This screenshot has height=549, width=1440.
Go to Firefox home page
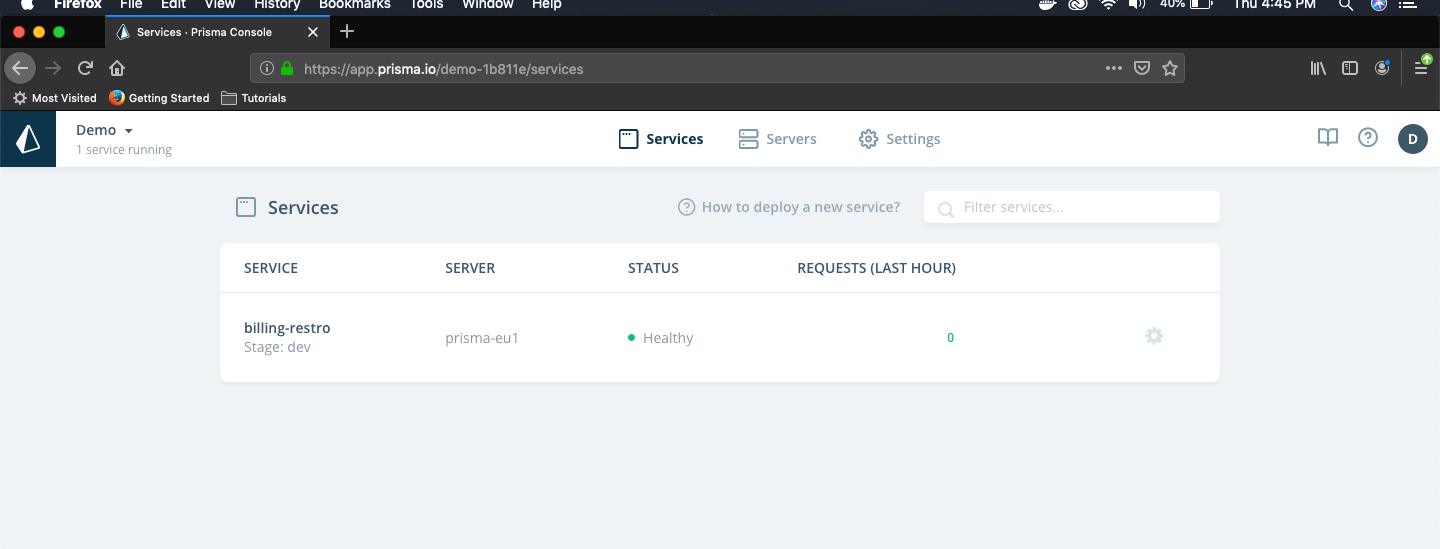(117, 68)
